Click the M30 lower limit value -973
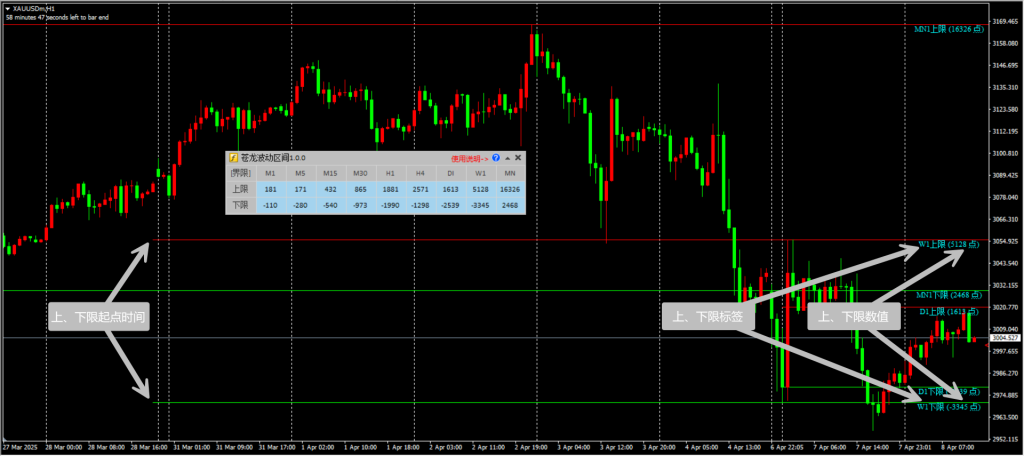 pos(362,205)
